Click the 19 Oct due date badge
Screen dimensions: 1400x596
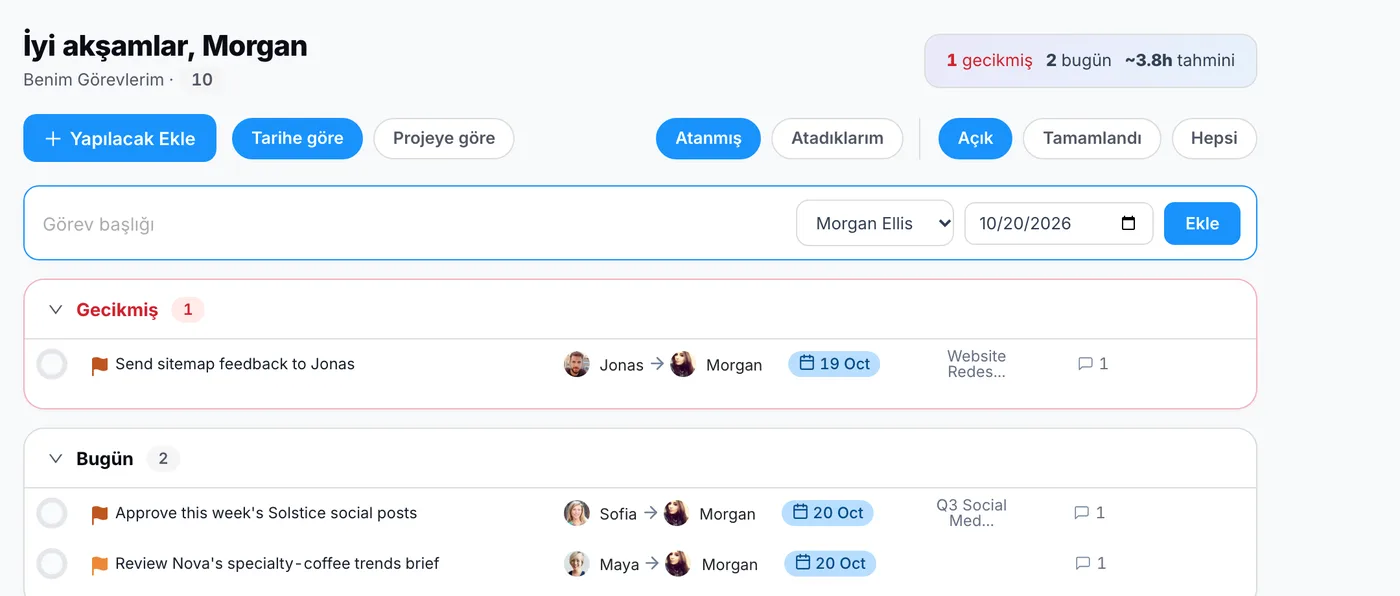(x=834, y=364)
